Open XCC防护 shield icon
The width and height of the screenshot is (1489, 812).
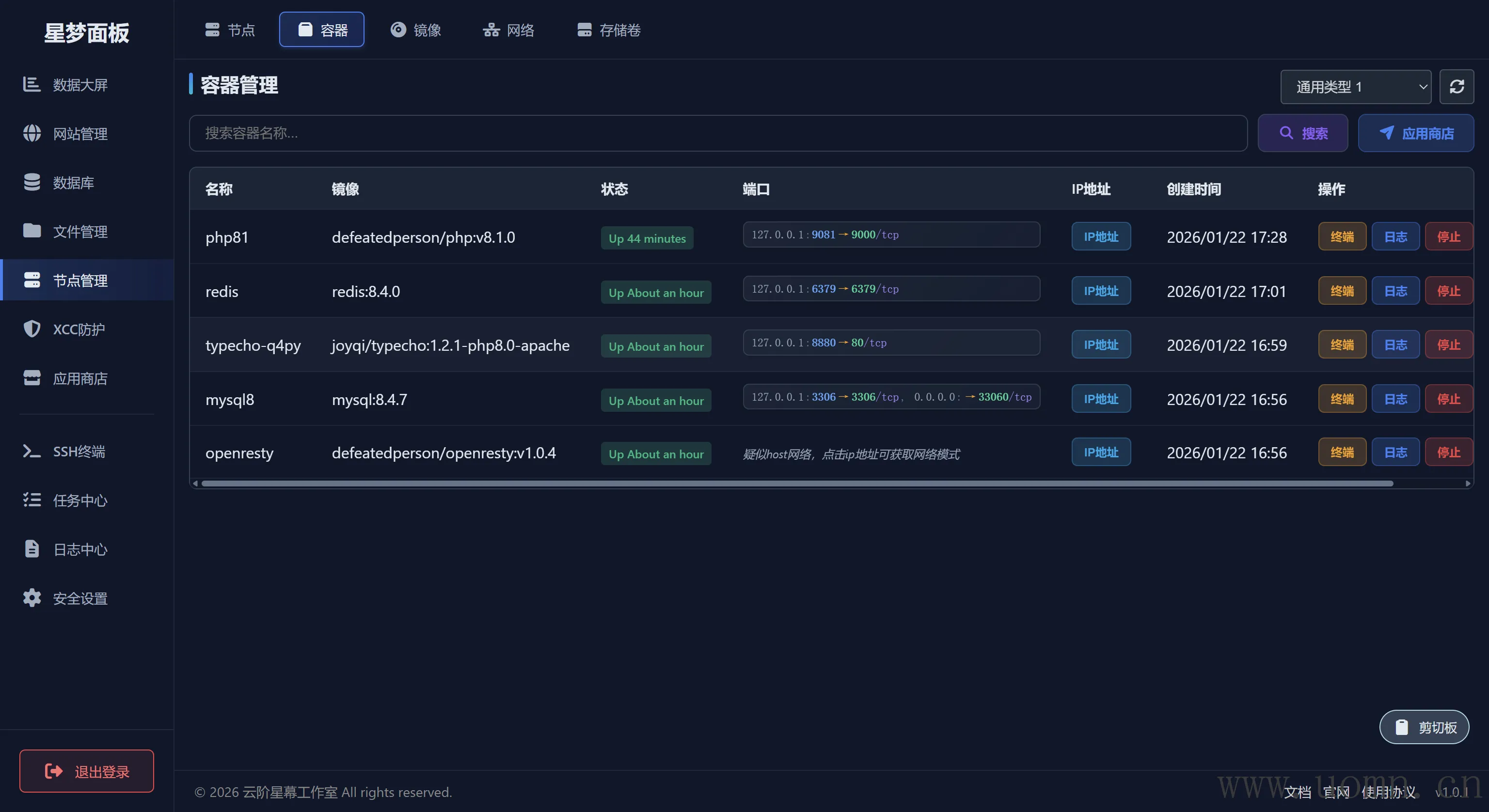pyautogui.click(x=32, y=329)
